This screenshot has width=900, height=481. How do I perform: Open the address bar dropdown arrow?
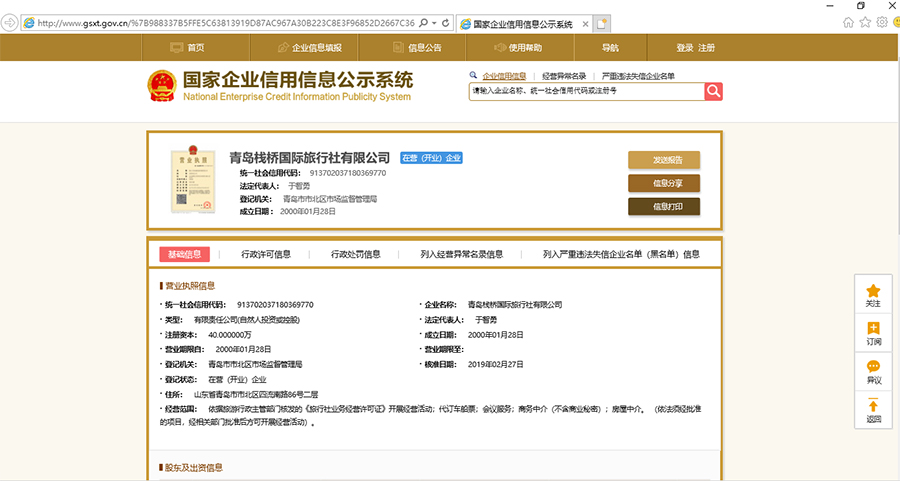point(434,24)
